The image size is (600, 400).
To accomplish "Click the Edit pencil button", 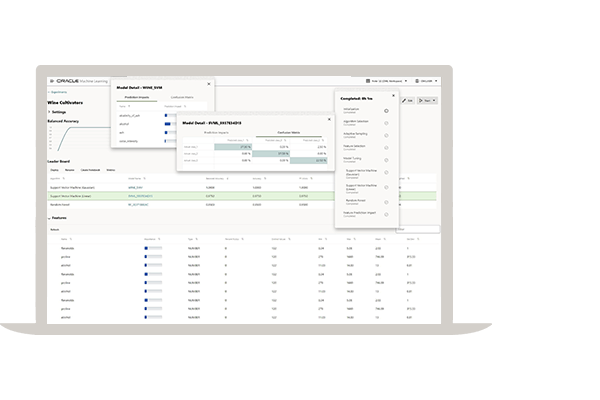I will point(409,100).
